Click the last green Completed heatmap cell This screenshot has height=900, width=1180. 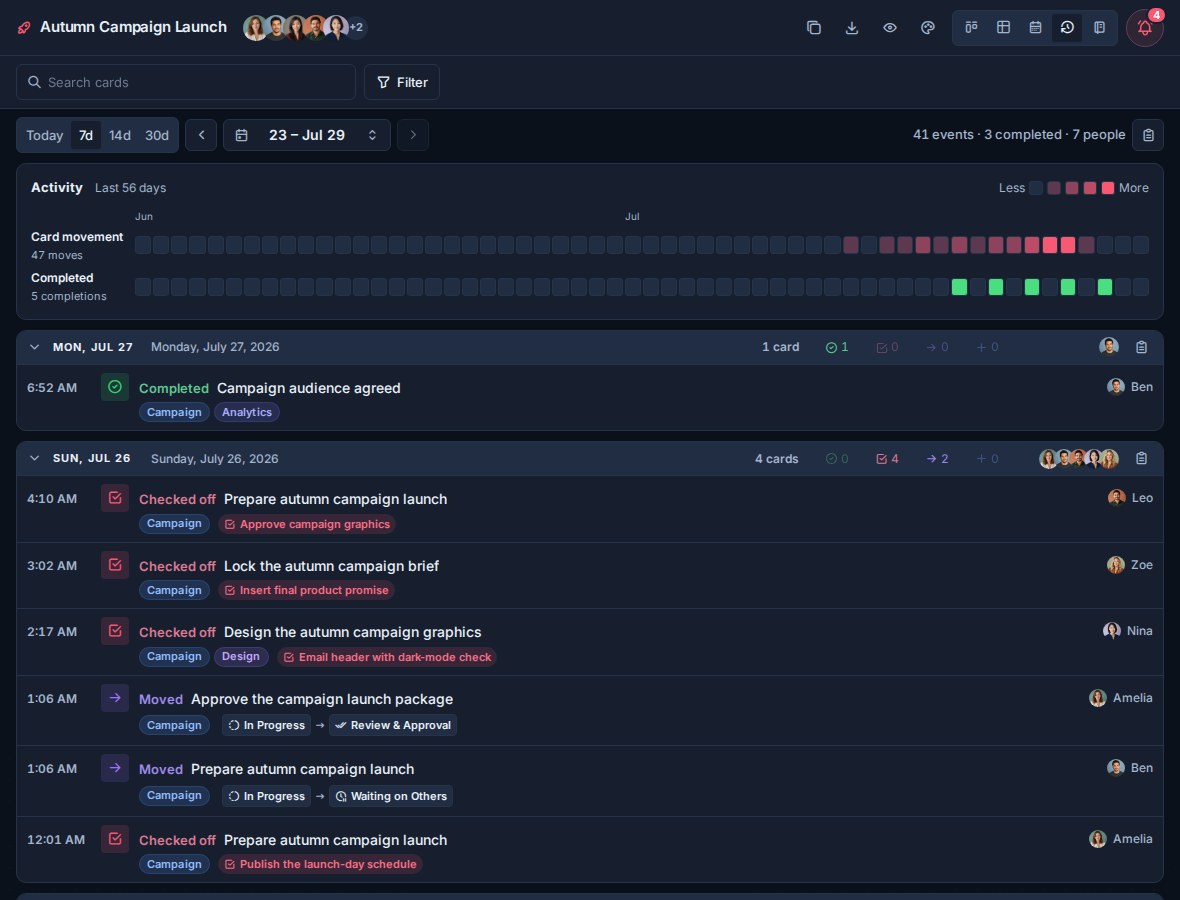(x=1105, y=287)
